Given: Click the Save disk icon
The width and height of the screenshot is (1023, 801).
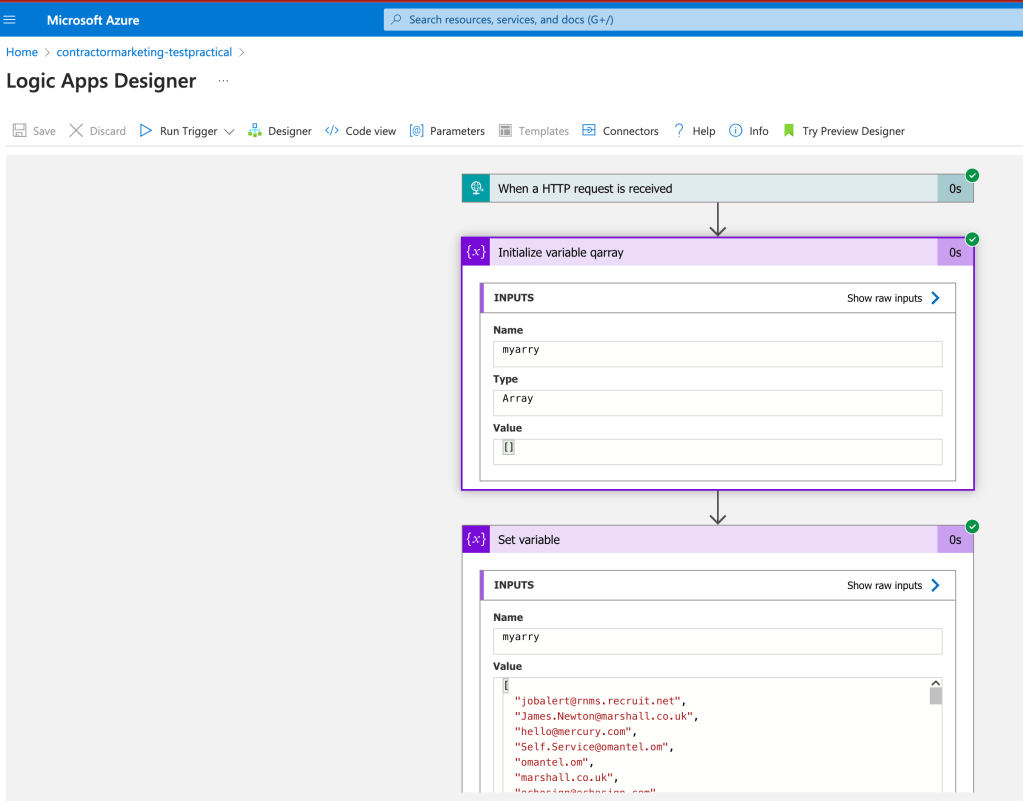Looking at the screenshot, I should pyautogui.click(x=20, y=130).
